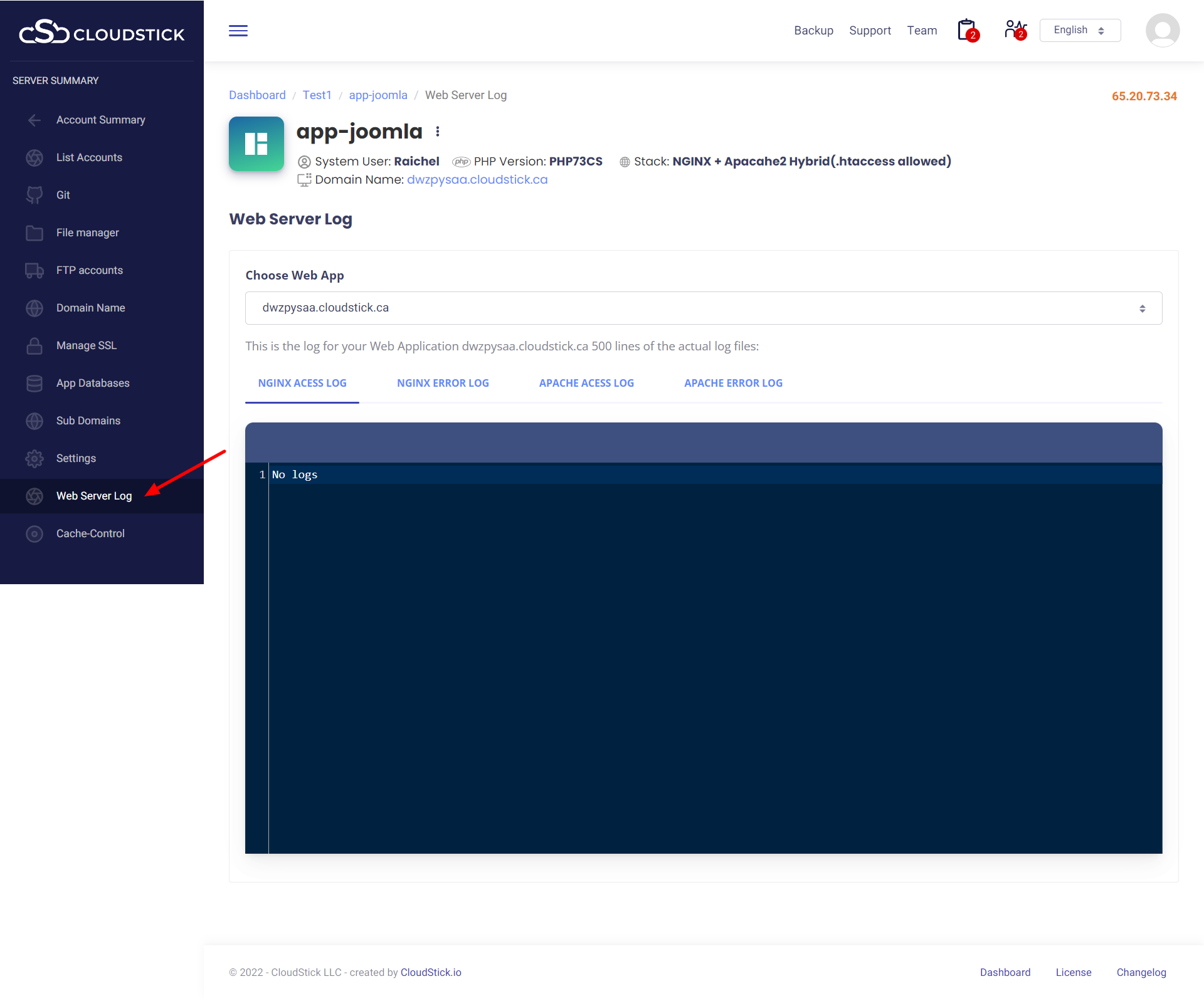Open the app-joomla three-dot options menu
This screenshot has height=1001, width=1204.
click(438, 132)
